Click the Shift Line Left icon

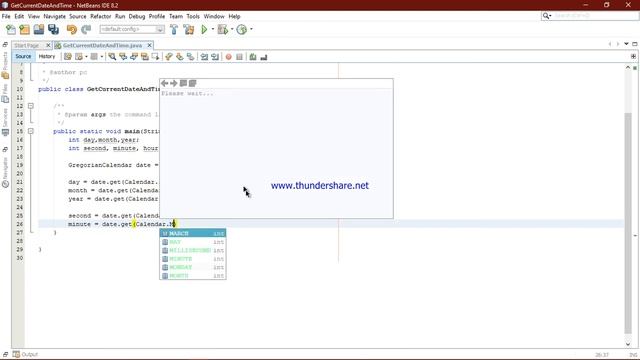point(204,57)
